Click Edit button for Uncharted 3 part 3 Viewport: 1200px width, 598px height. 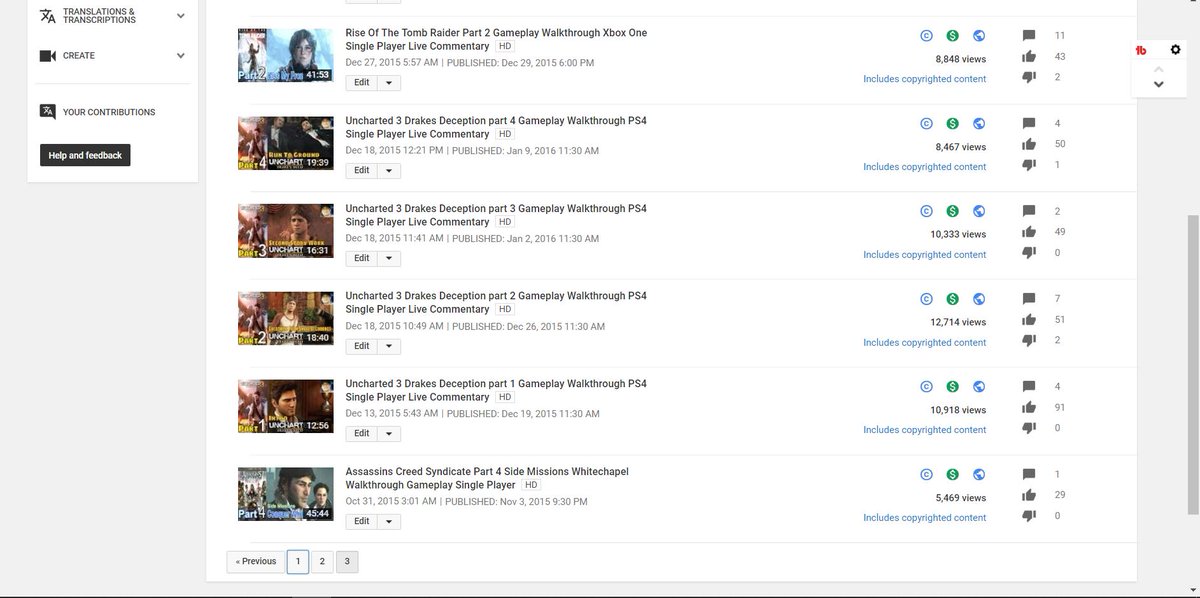point(362,258)
